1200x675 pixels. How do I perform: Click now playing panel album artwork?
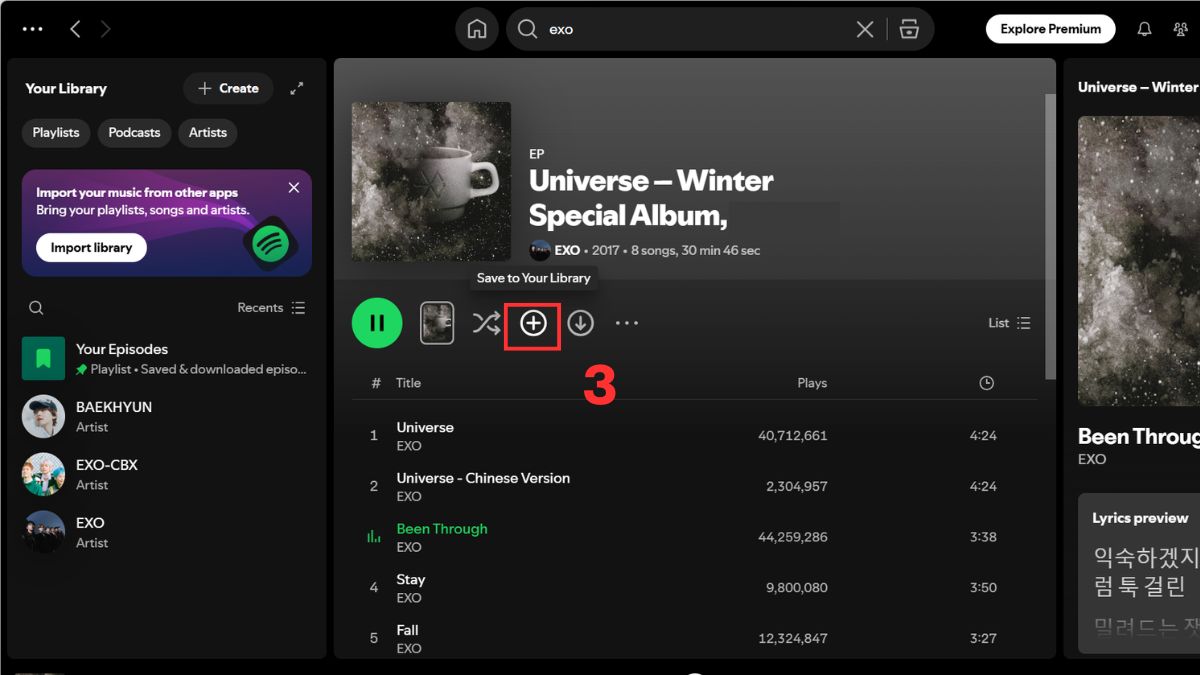[x=1139, y=261]
